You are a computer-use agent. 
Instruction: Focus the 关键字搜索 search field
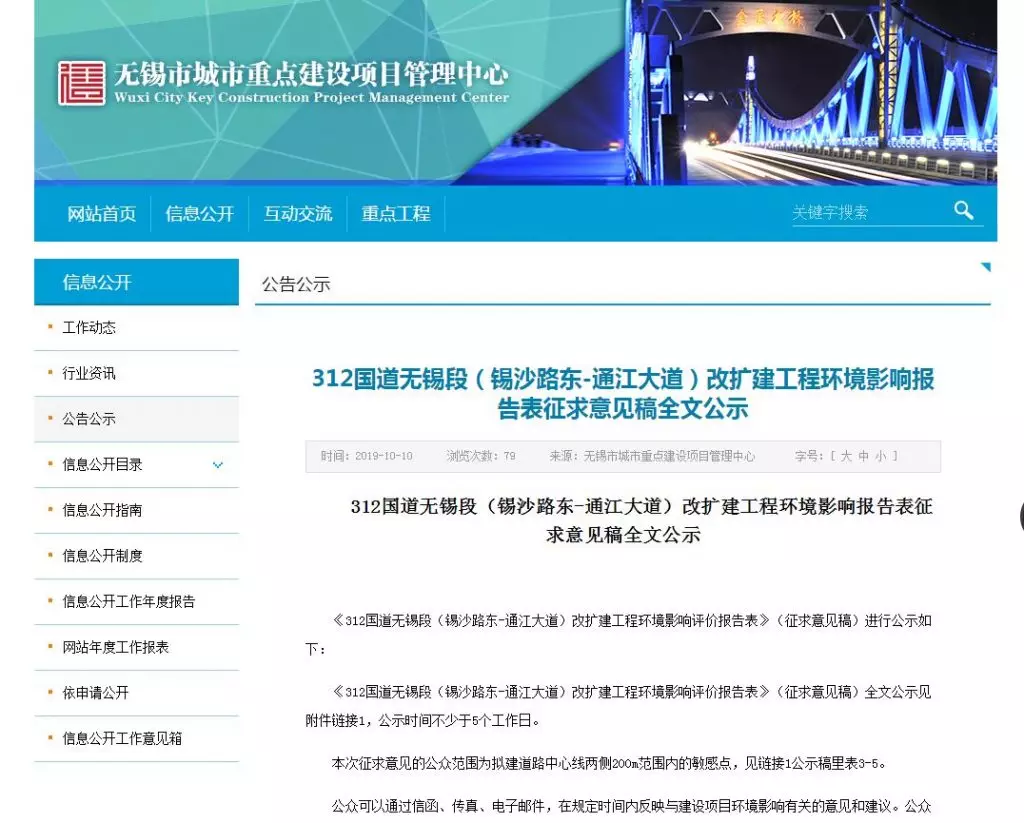point(865,212)
